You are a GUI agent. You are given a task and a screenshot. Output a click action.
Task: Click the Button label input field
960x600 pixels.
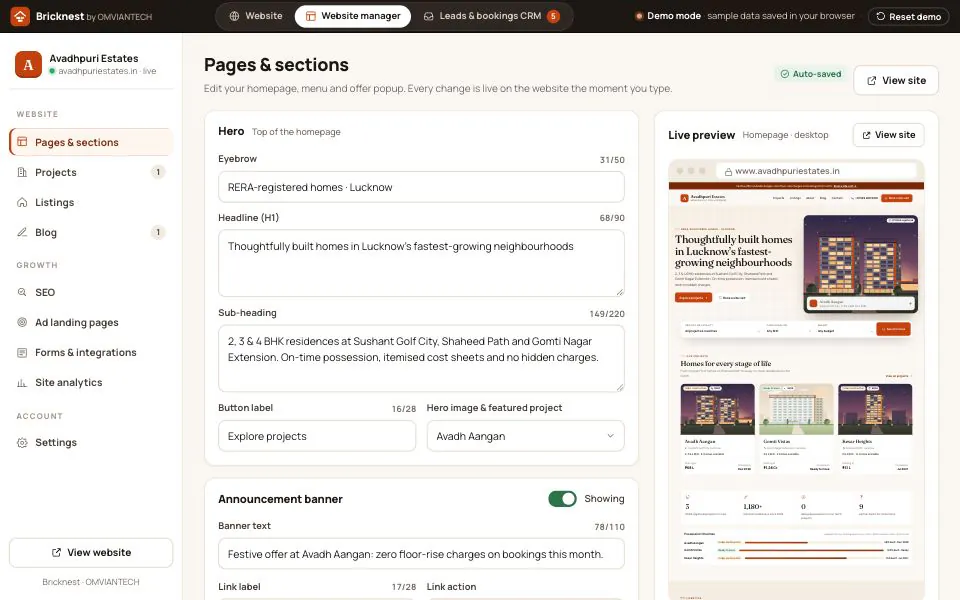pos(317,436)
